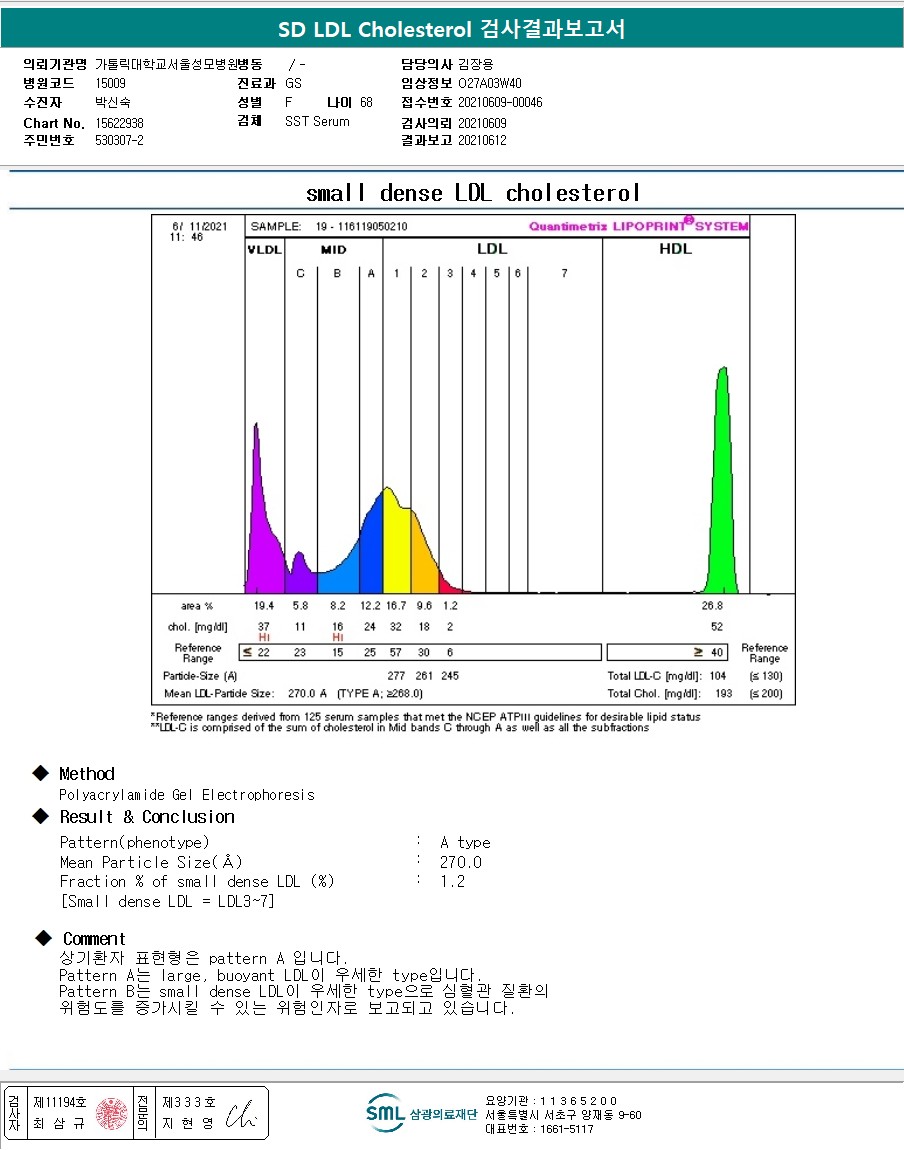Select the specimen text SST Serum
Viewport: 904px width, 1150px height.
click(317, 121)
